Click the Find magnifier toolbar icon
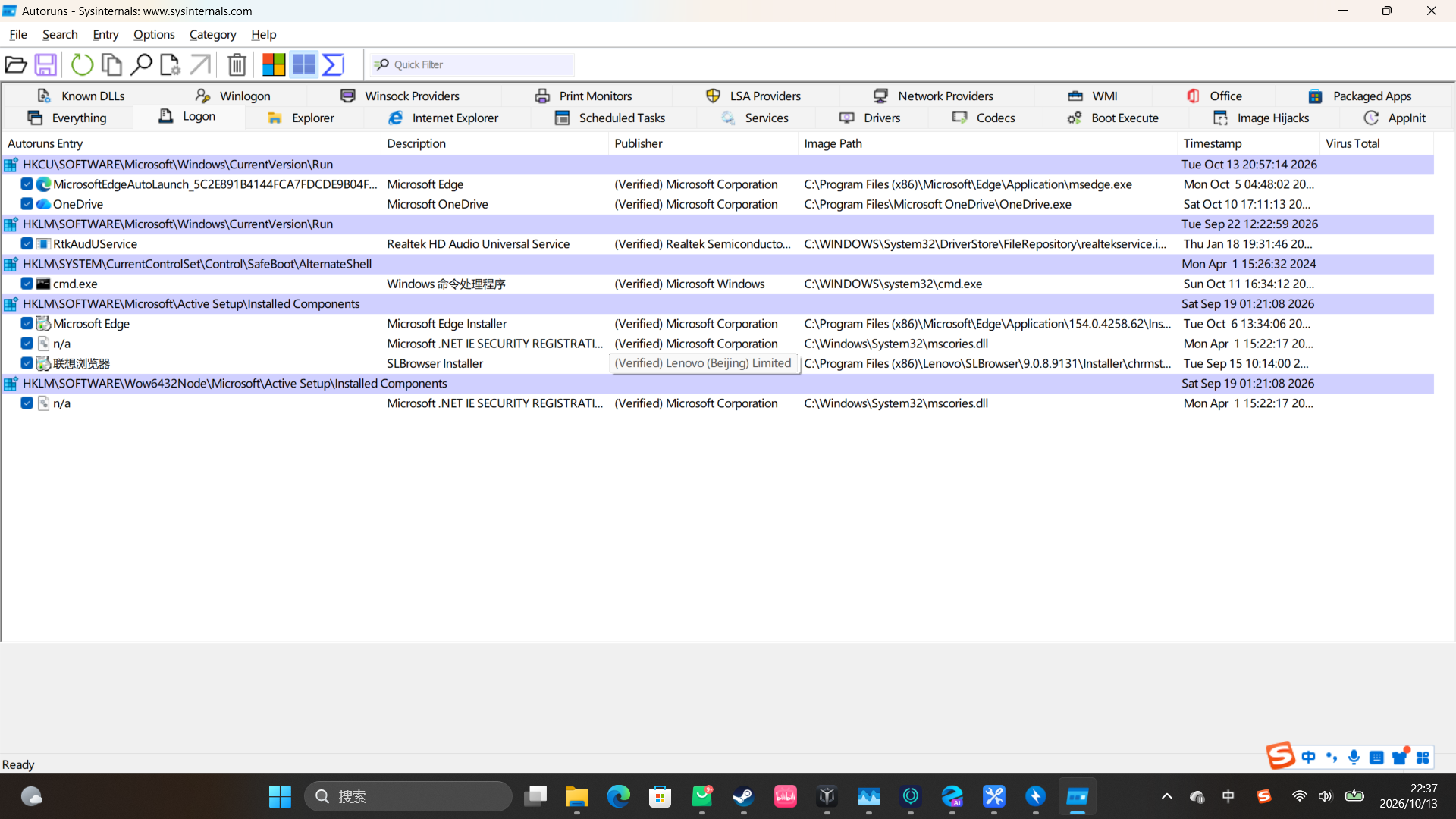 tap(141, 64)
